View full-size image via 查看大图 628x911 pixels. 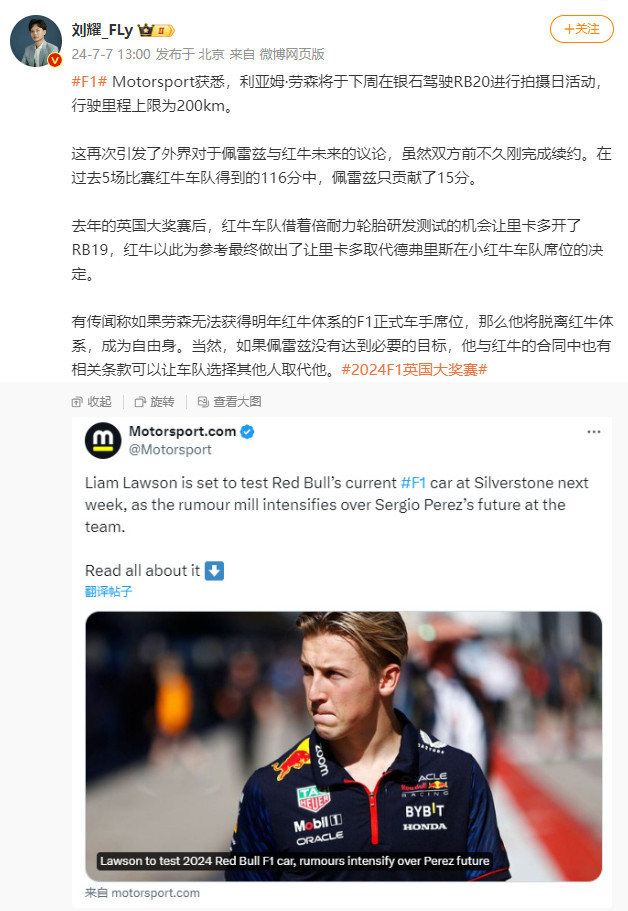point(229,401)
